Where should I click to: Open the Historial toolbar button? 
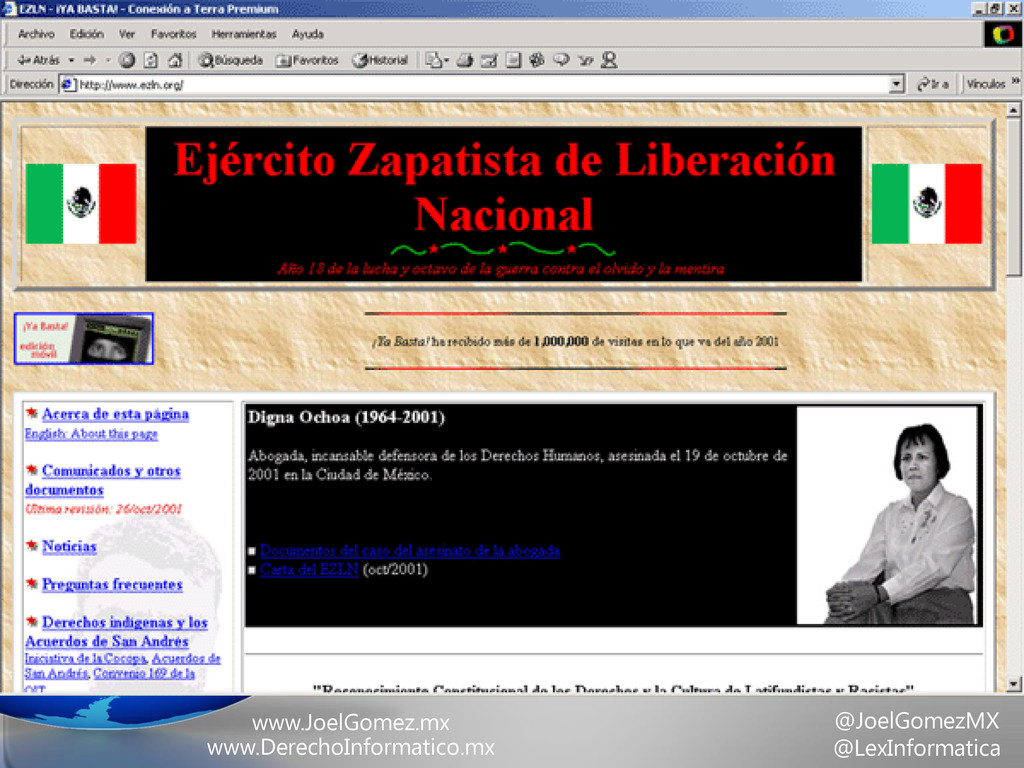pos(380,60)
